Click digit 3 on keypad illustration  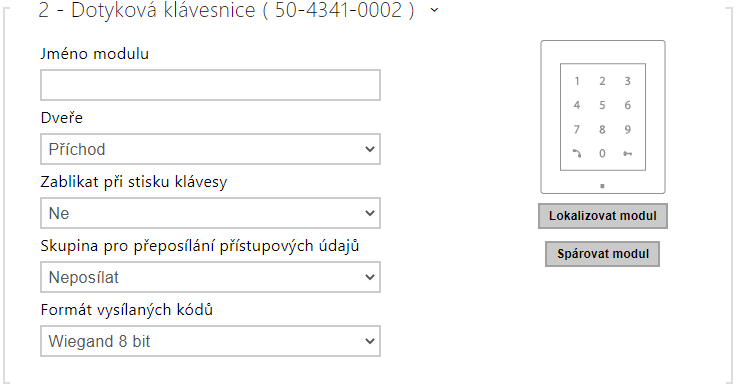[628, 81]
